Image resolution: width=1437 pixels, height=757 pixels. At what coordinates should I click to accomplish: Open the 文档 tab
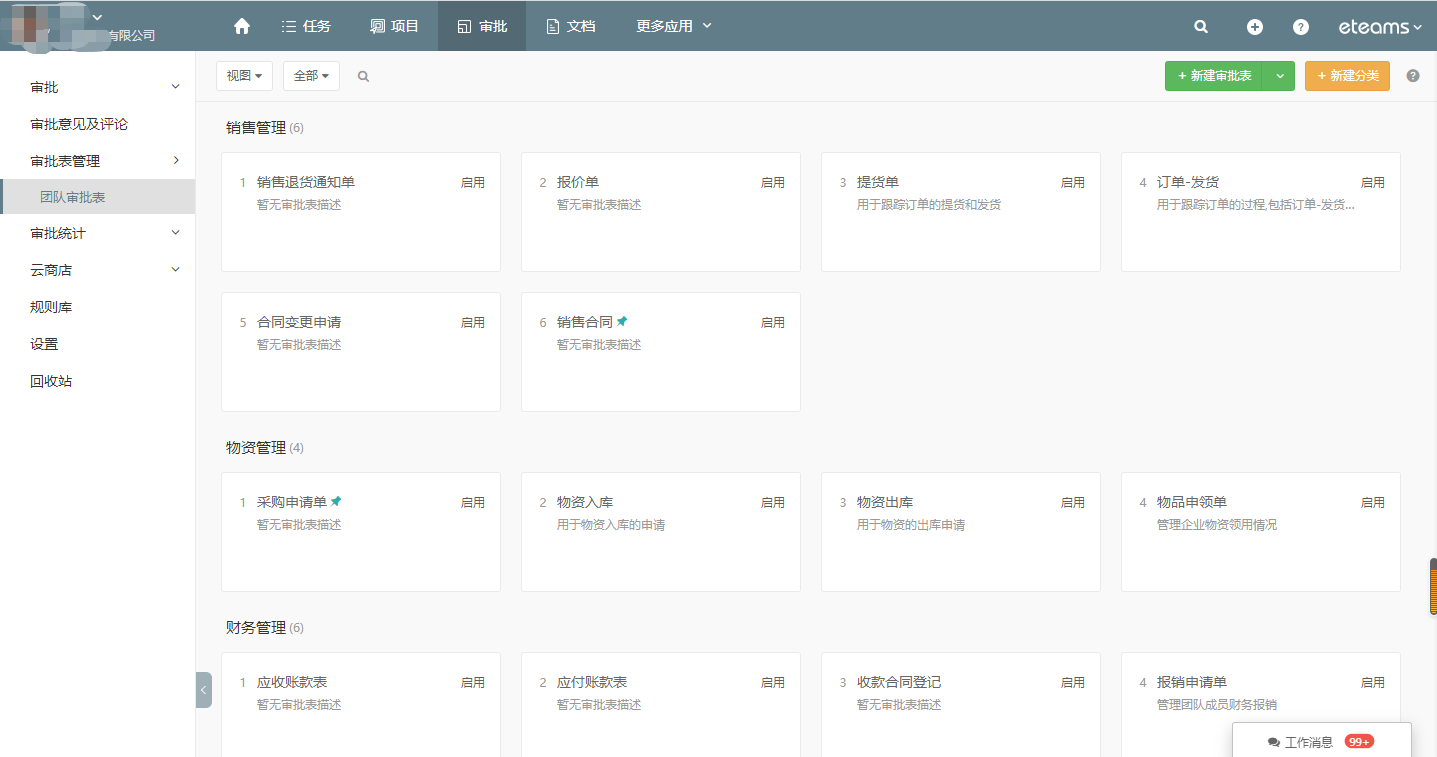(x=571, y=26)
